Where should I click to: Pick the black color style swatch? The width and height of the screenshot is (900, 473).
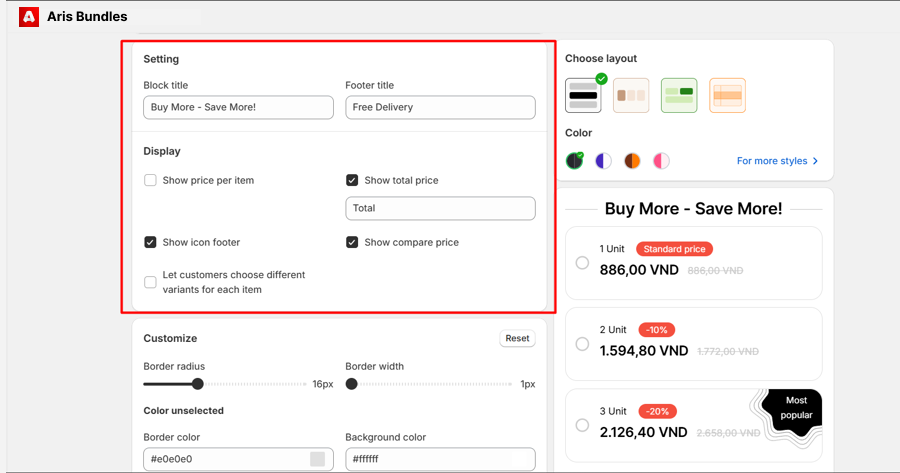(575, 161)
